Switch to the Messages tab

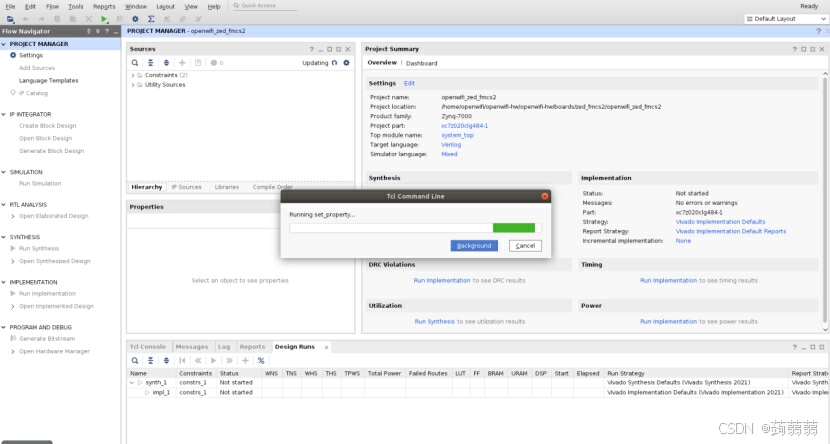tap(192, 347)
